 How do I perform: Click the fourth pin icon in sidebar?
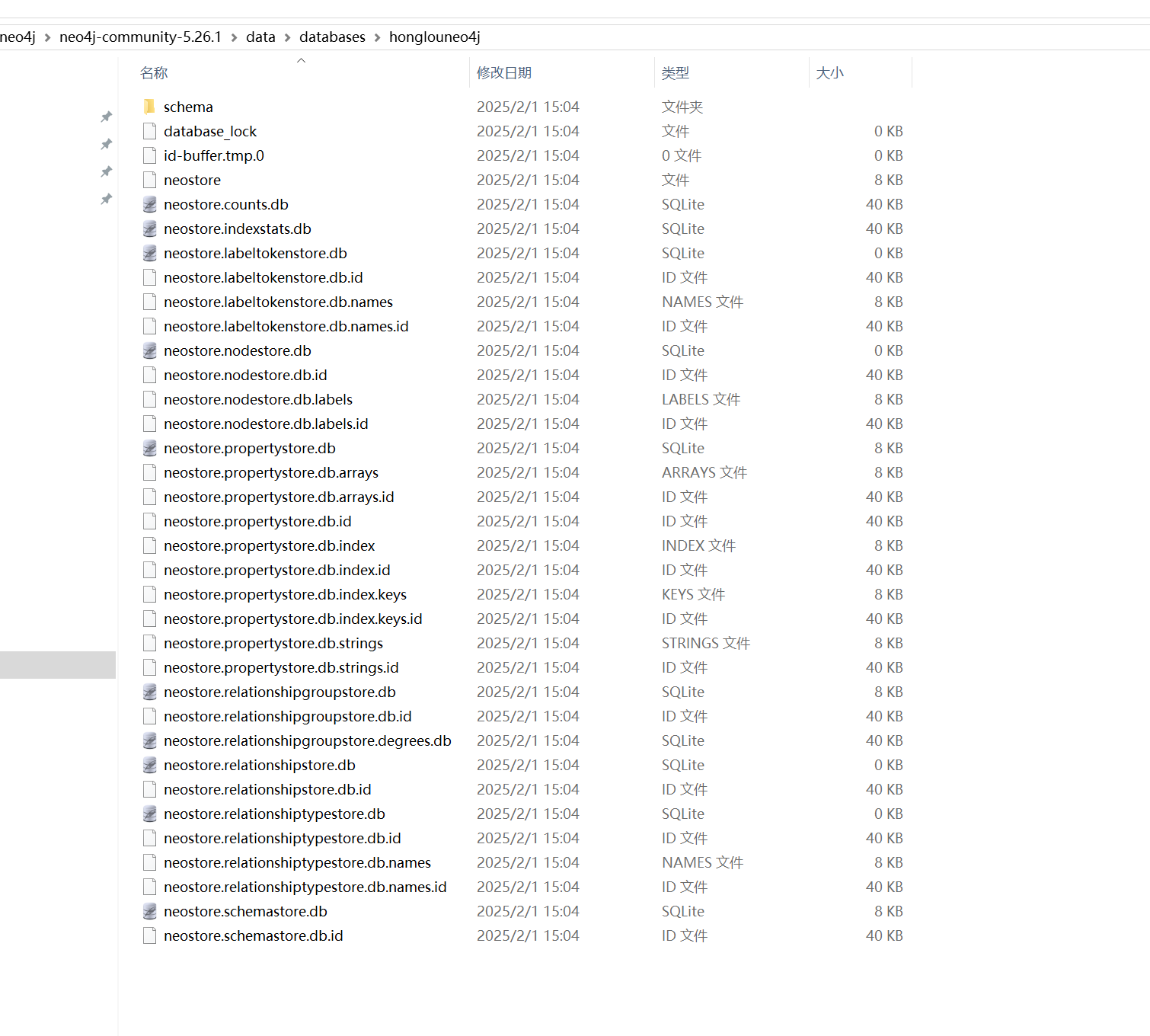(x=107, y=199)
